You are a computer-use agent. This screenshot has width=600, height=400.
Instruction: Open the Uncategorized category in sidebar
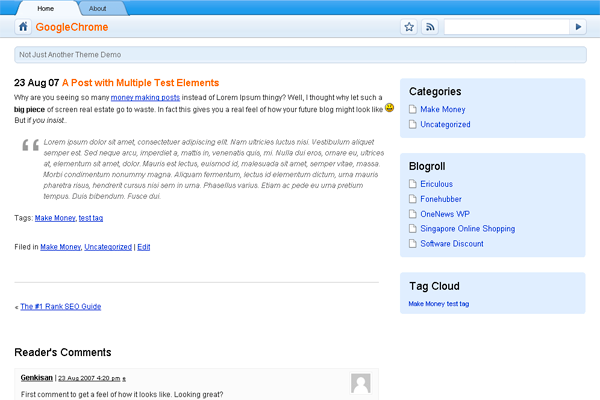pyautogui.click(x=445, y=124)
